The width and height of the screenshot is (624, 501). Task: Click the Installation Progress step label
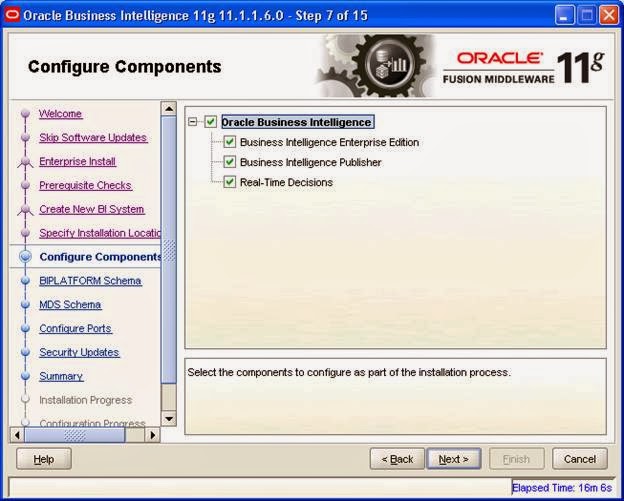pyautogui.click(x=86, y=400)
